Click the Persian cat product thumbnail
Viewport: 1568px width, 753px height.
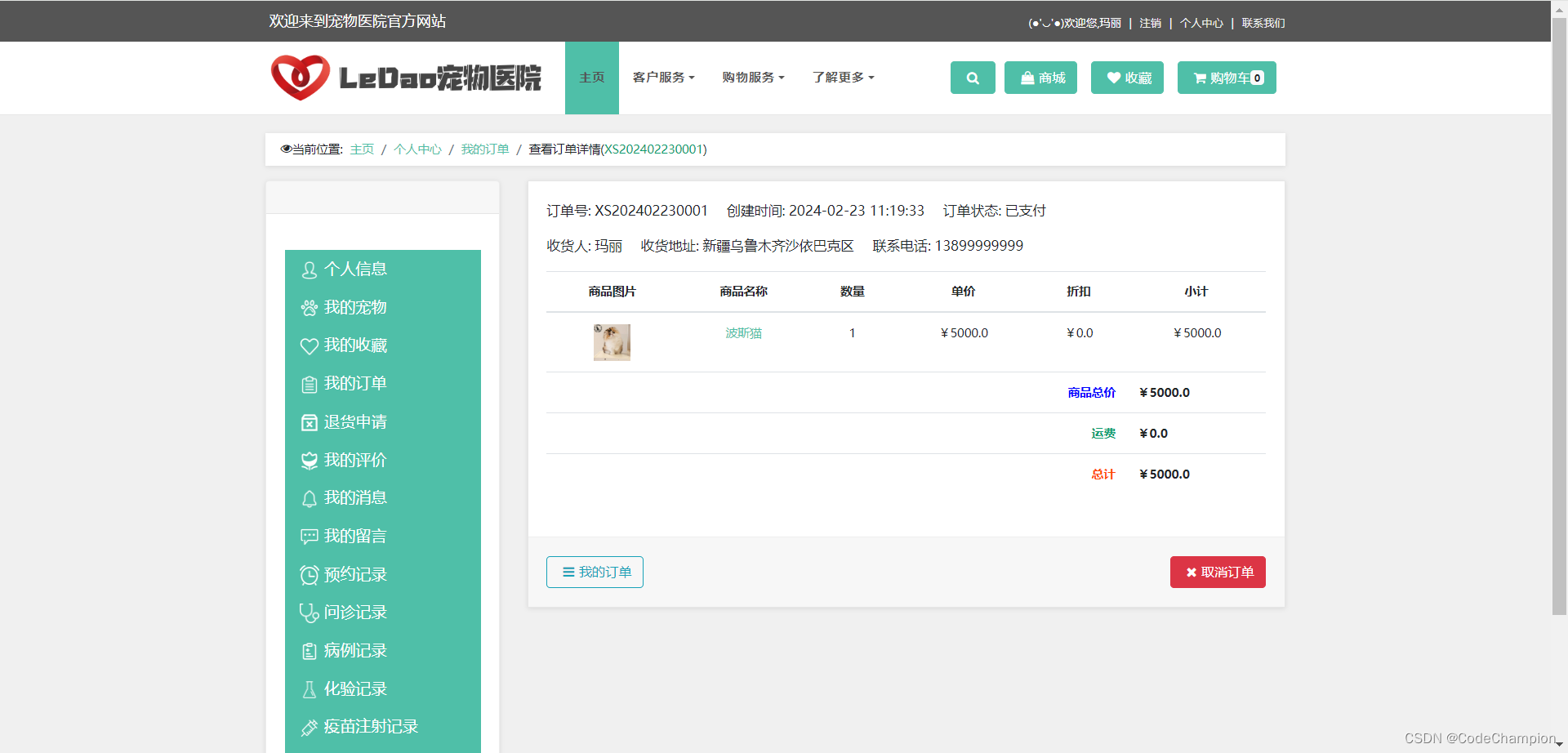(x=611, y=342)
